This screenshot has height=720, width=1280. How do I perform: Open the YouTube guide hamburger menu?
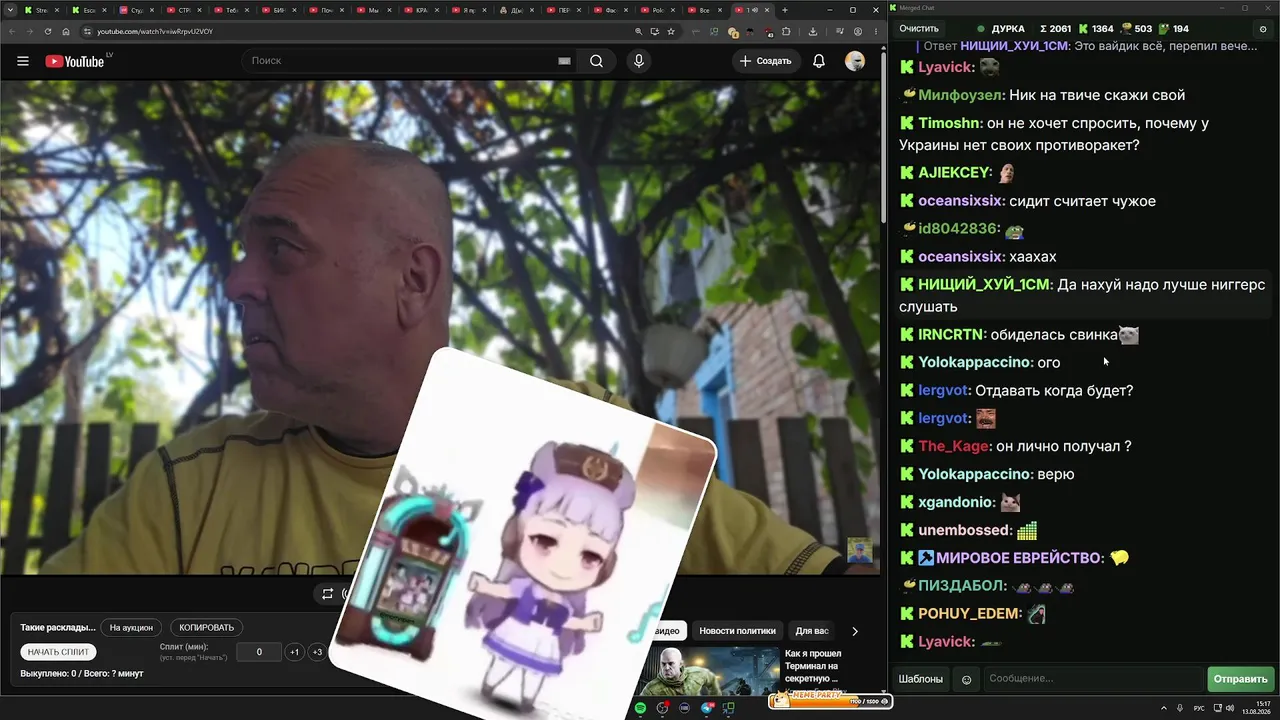[x=23, y=61]
